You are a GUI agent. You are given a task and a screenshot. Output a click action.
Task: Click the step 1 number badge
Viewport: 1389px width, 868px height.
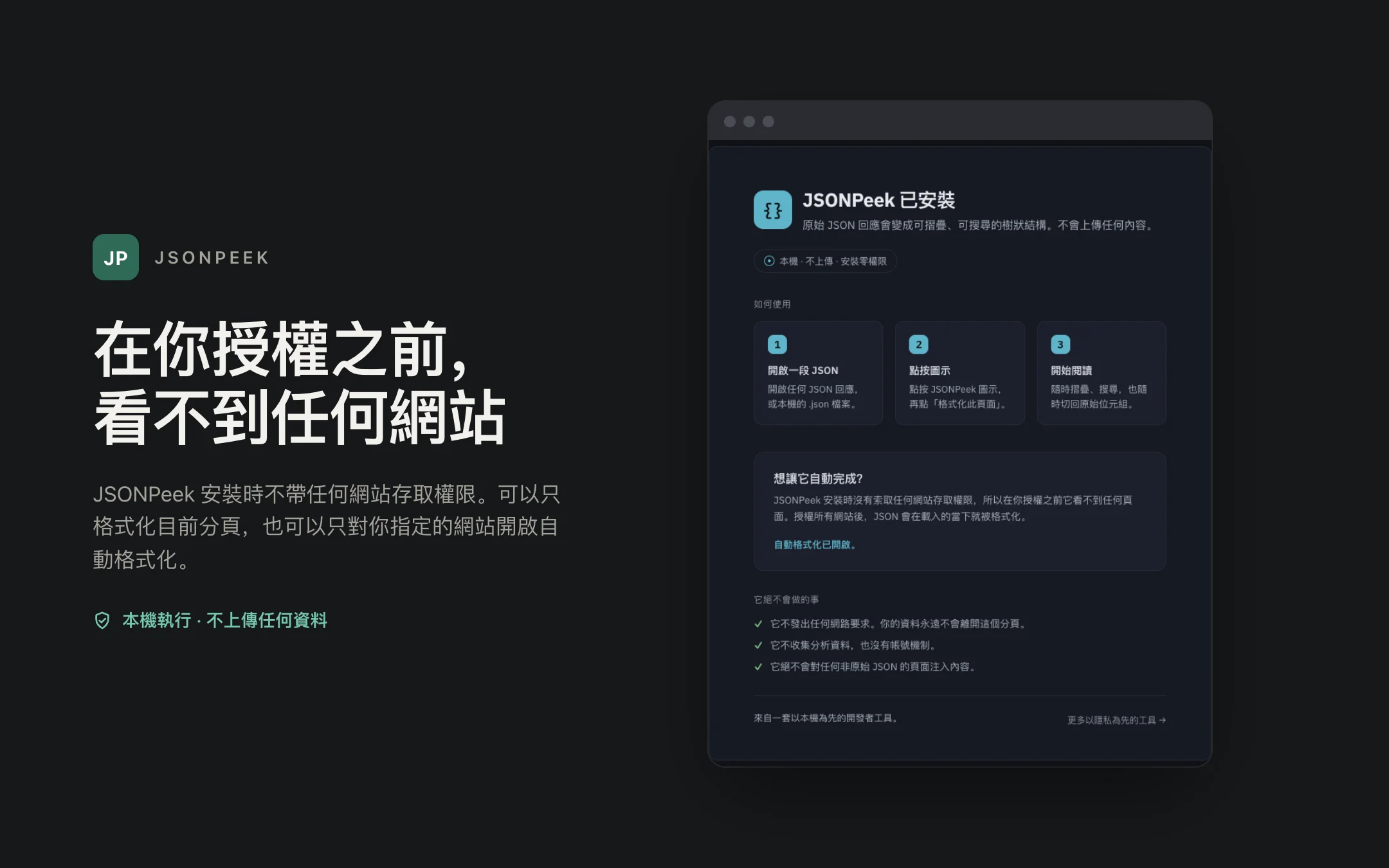coord(777,345)
